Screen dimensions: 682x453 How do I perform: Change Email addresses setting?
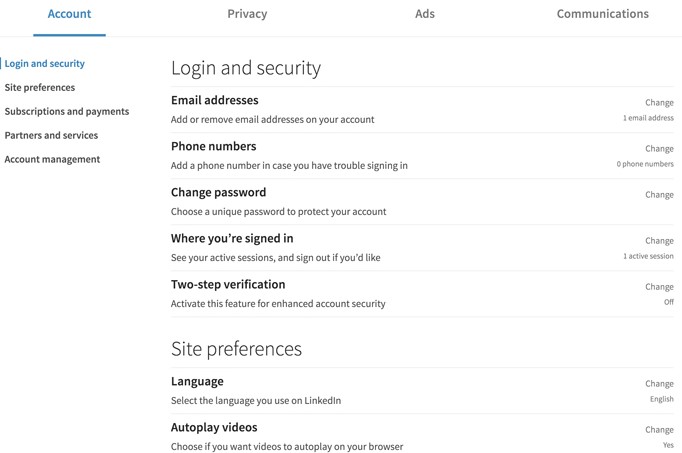click(x=659, y=103)
